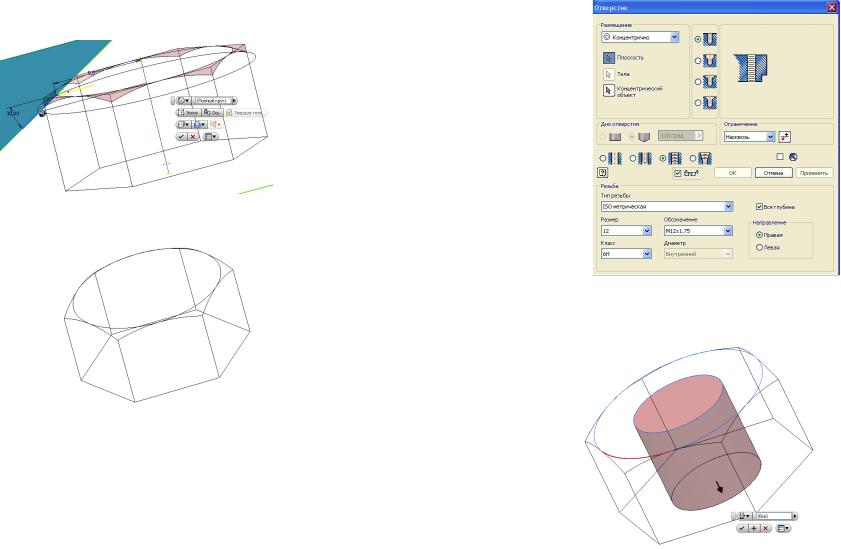Click the flat-bottom hole icon in Дно отверстия
The width and height of the screenshot is (841, 549).
point(615,137)
